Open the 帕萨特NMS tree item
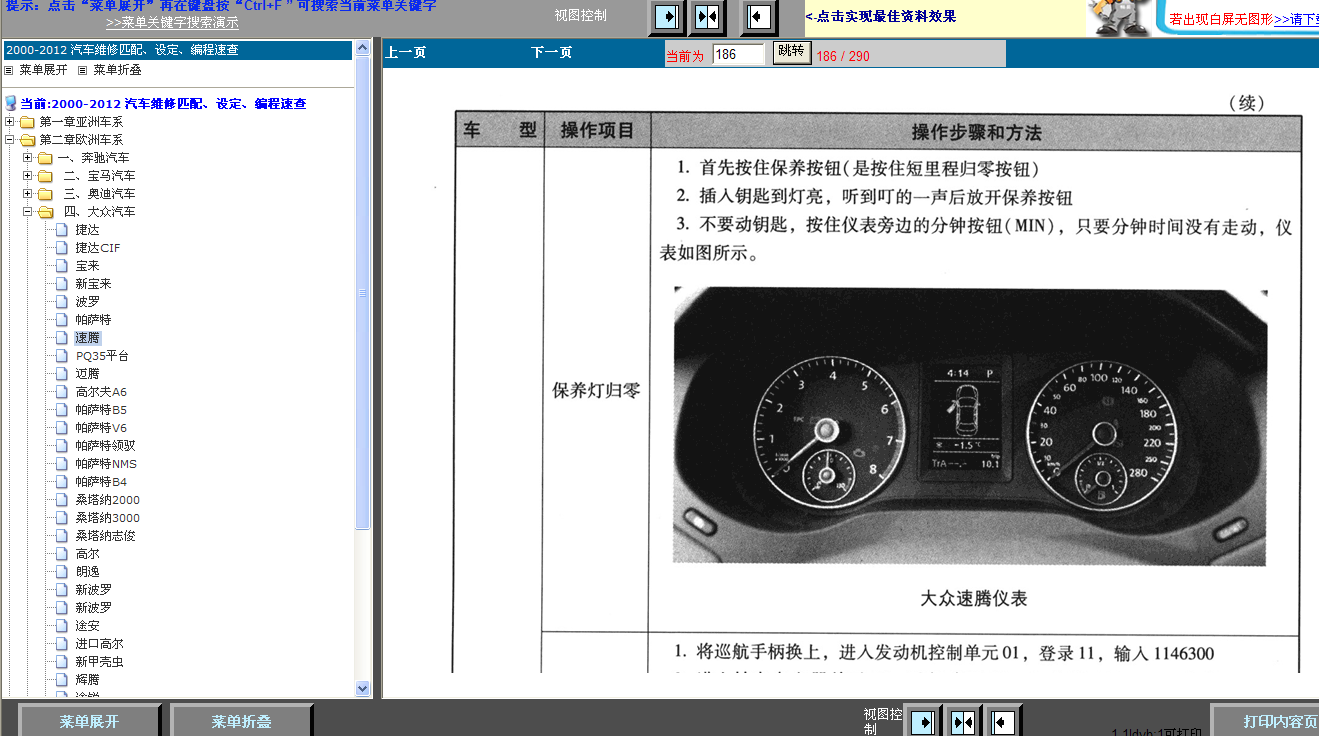The image size is (1319, 736). point(106,464)
